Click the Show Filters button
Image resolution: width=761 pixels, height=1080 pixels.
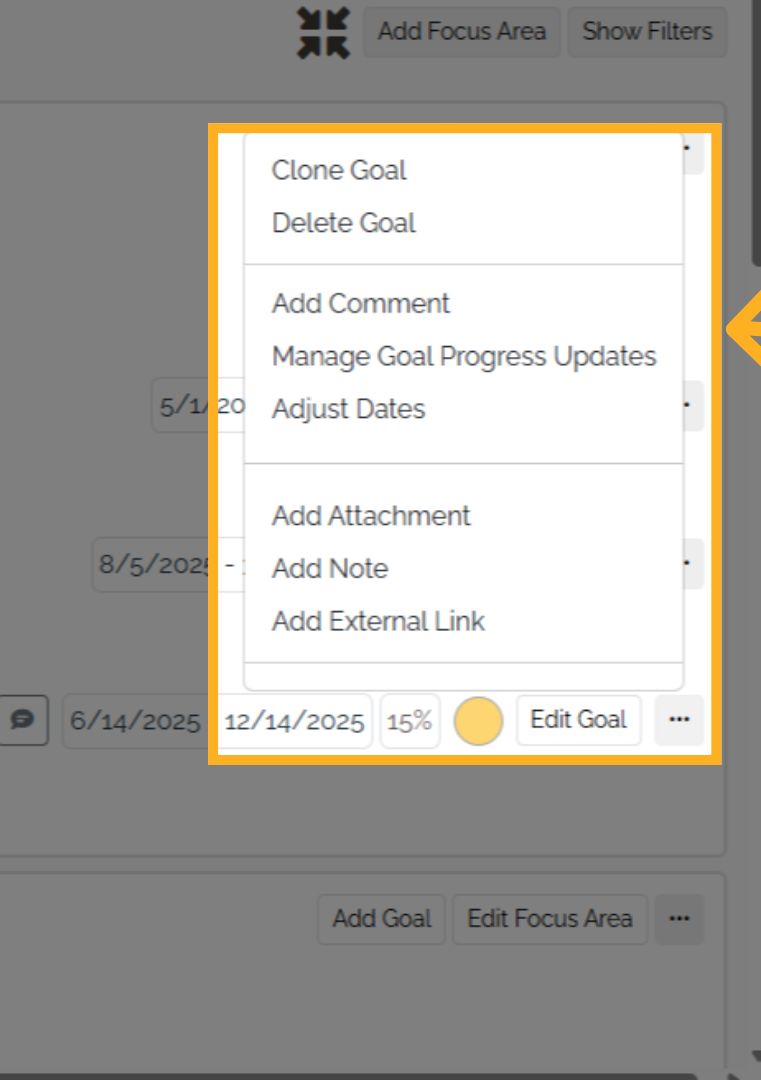tap(647, 32)
